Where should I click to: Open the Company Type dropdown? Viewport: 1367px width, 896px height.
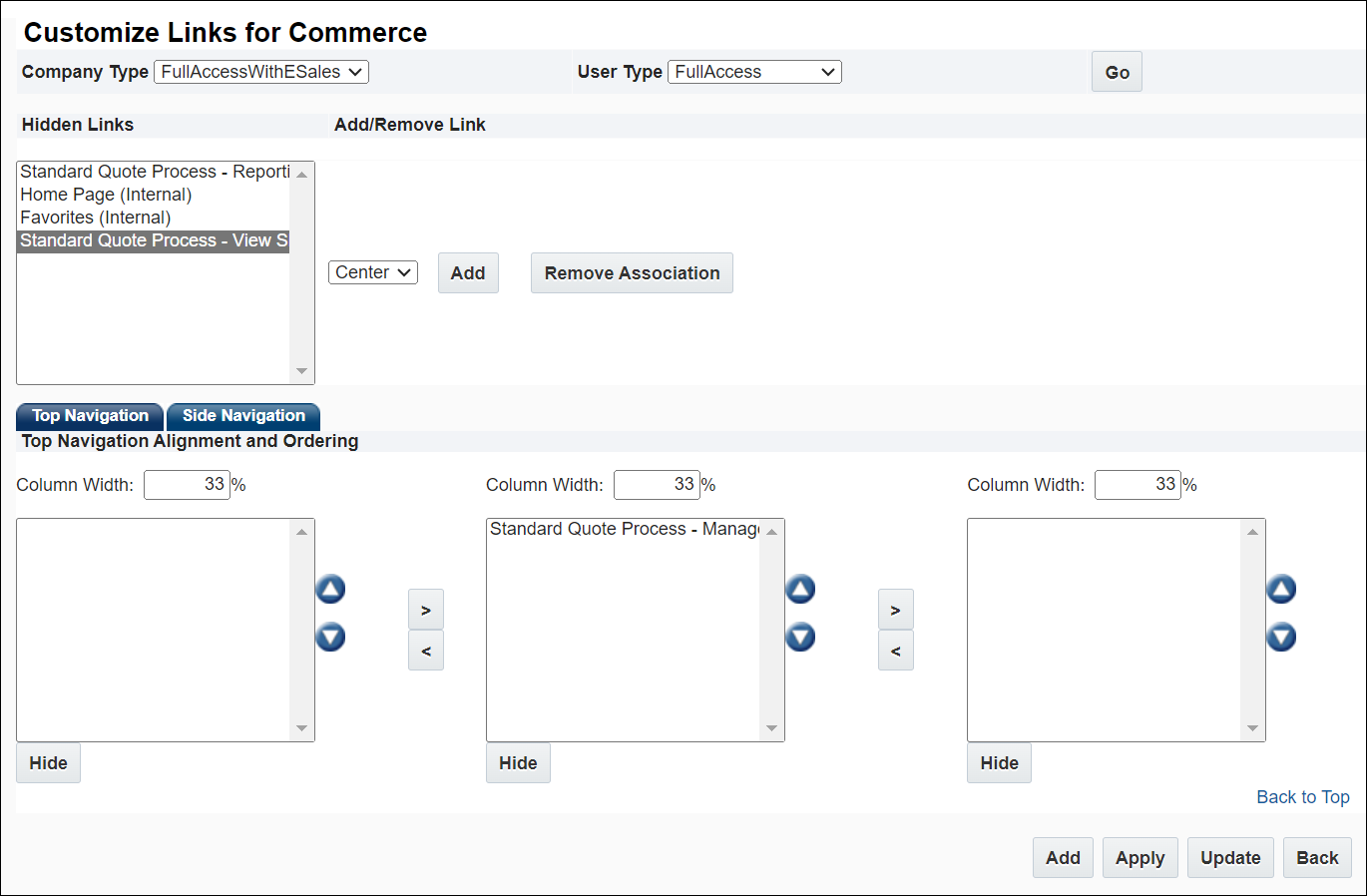coord(260,71)
